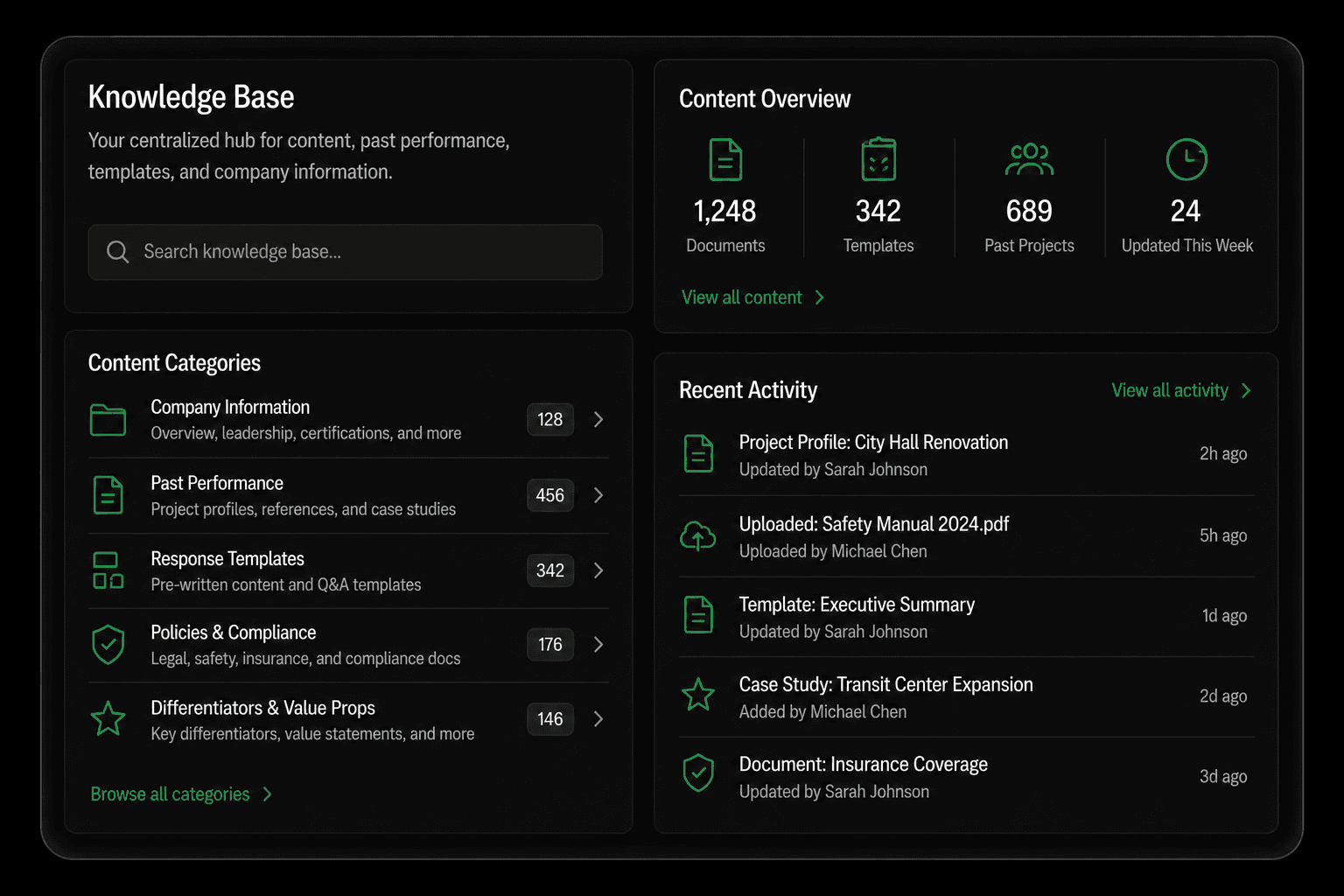The width and height of the screenshot is (1344, 896).
Task: Click the Company Information folder icon
Action: [x=108, y=420]
